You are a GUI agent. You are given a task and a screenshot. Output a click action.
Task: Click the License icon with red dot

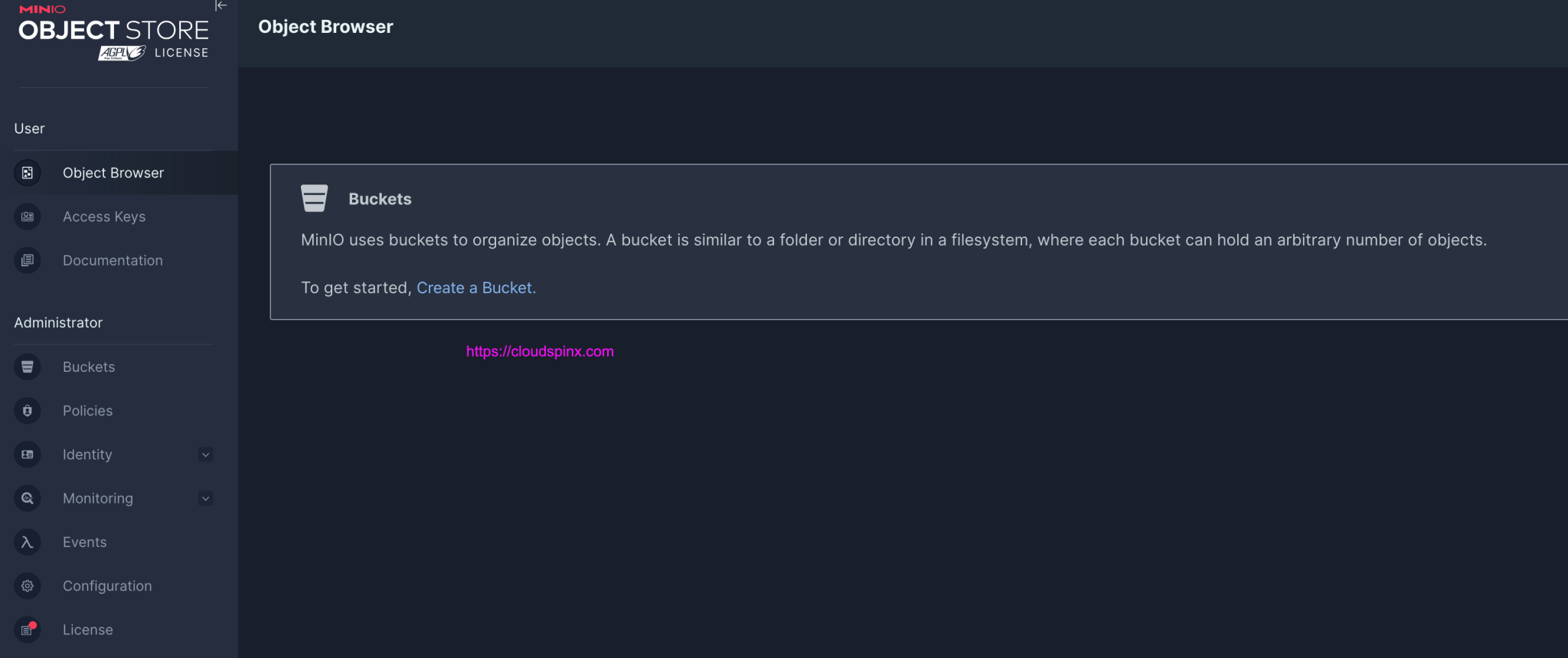(28, 630)
